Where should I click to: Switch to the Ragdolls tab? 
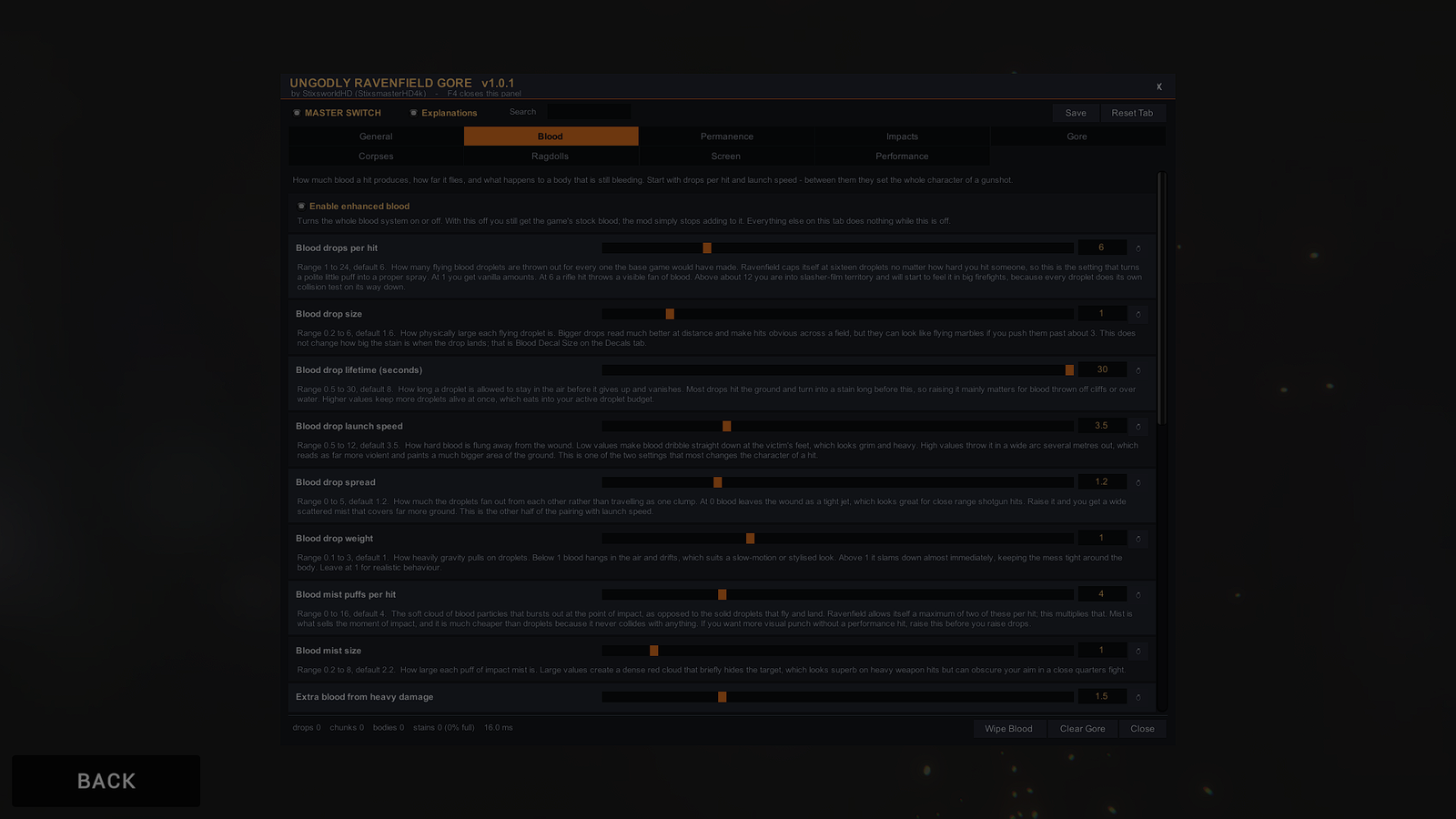(551, 157)
